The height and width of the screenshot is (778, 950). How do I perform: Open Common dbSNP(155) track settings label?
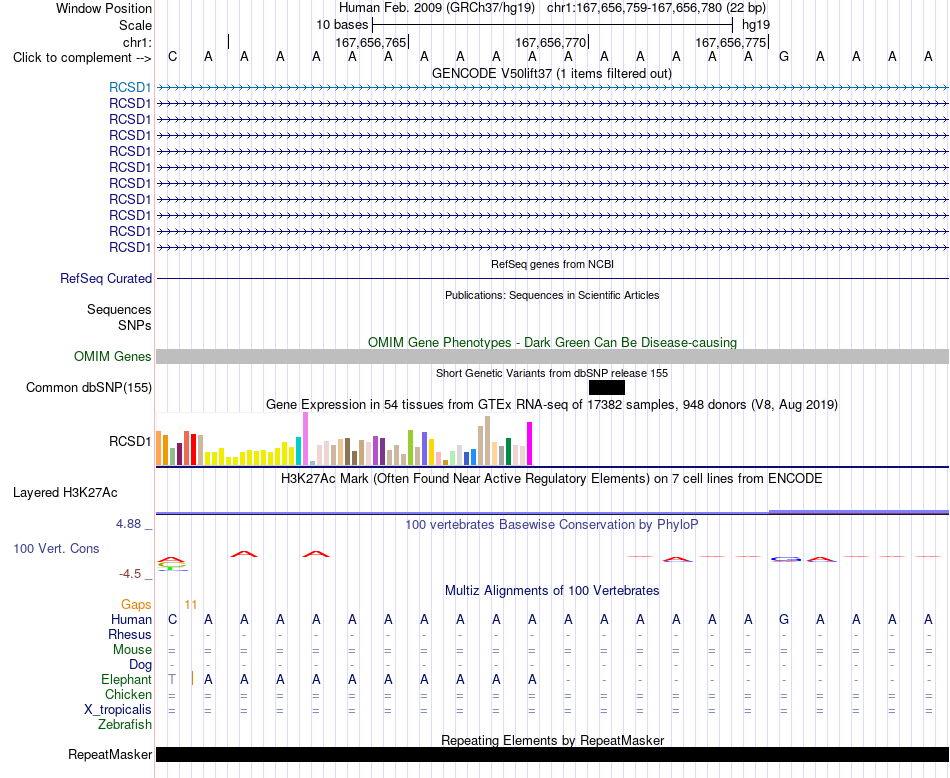pos(88,388)
